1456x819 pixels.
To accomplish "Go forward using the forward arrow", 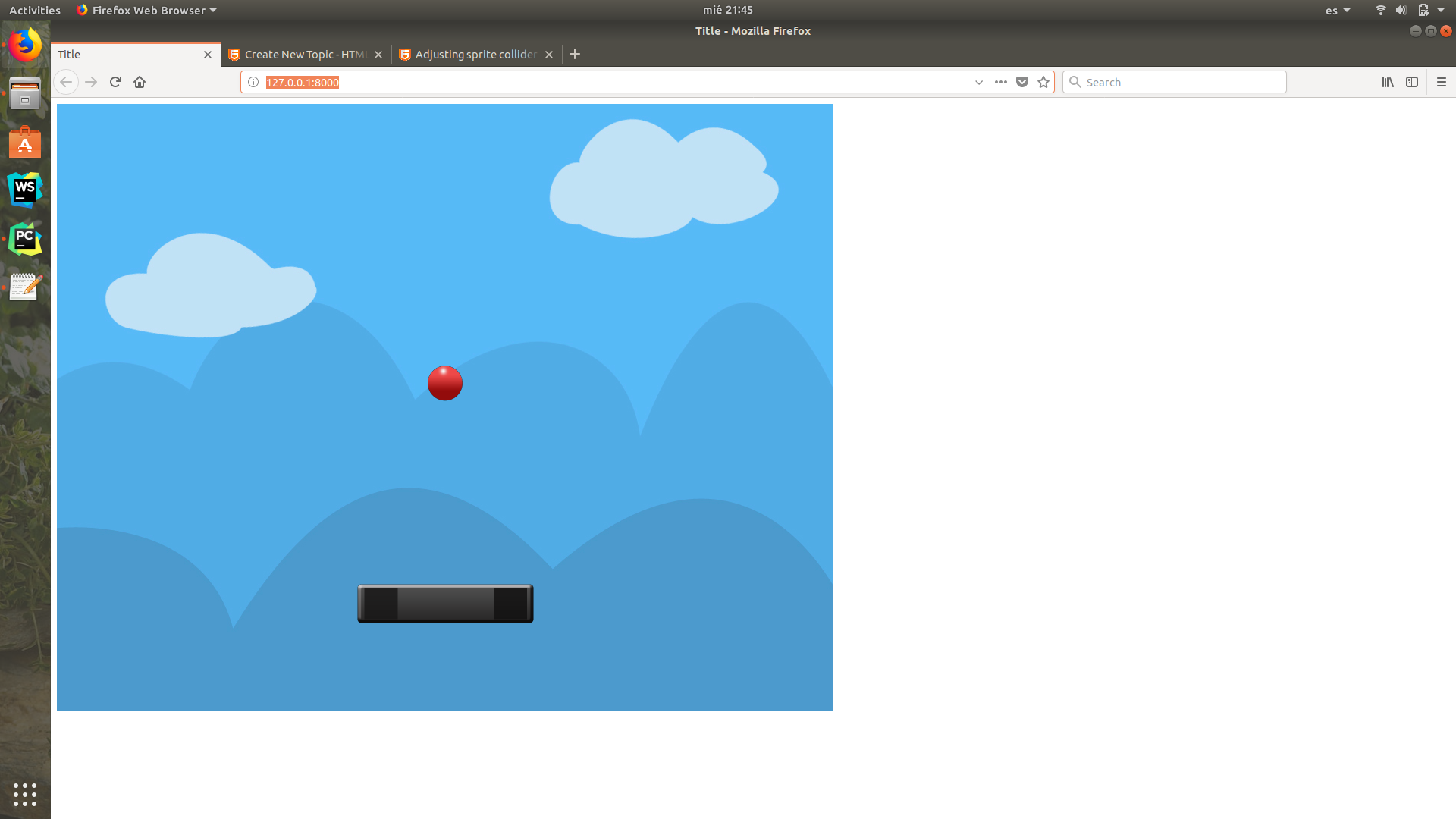I will 91,82.
